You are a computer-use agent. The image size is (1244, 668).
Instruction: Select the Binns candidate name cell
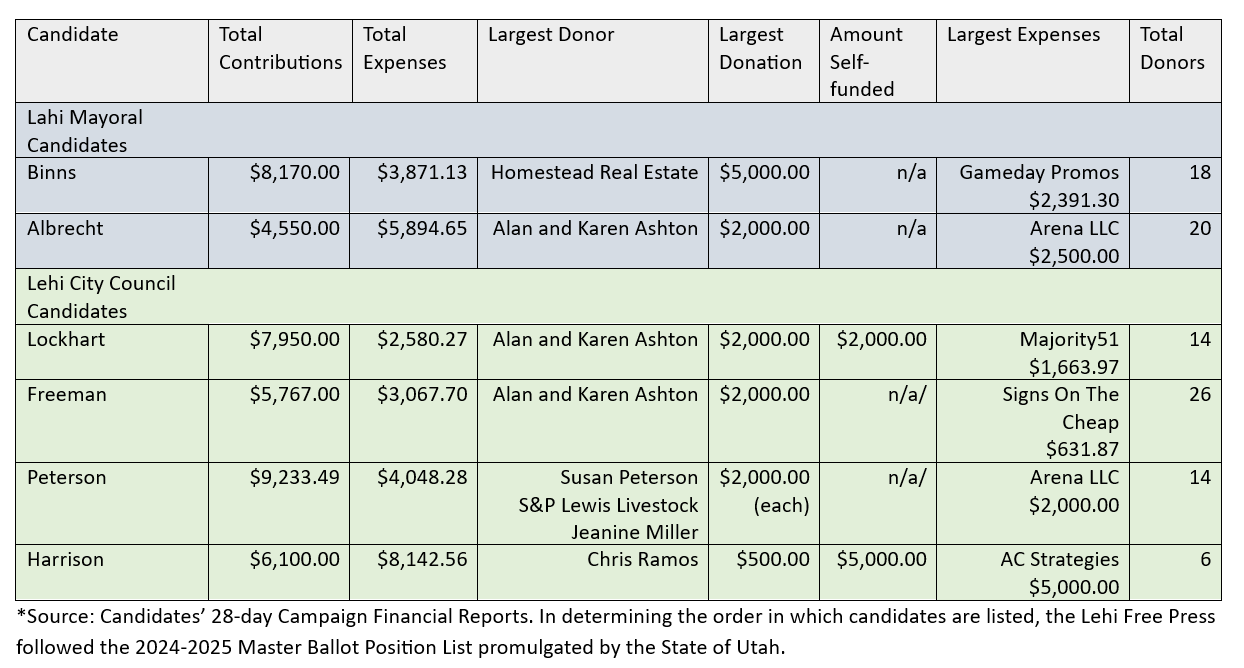(52, 172)
